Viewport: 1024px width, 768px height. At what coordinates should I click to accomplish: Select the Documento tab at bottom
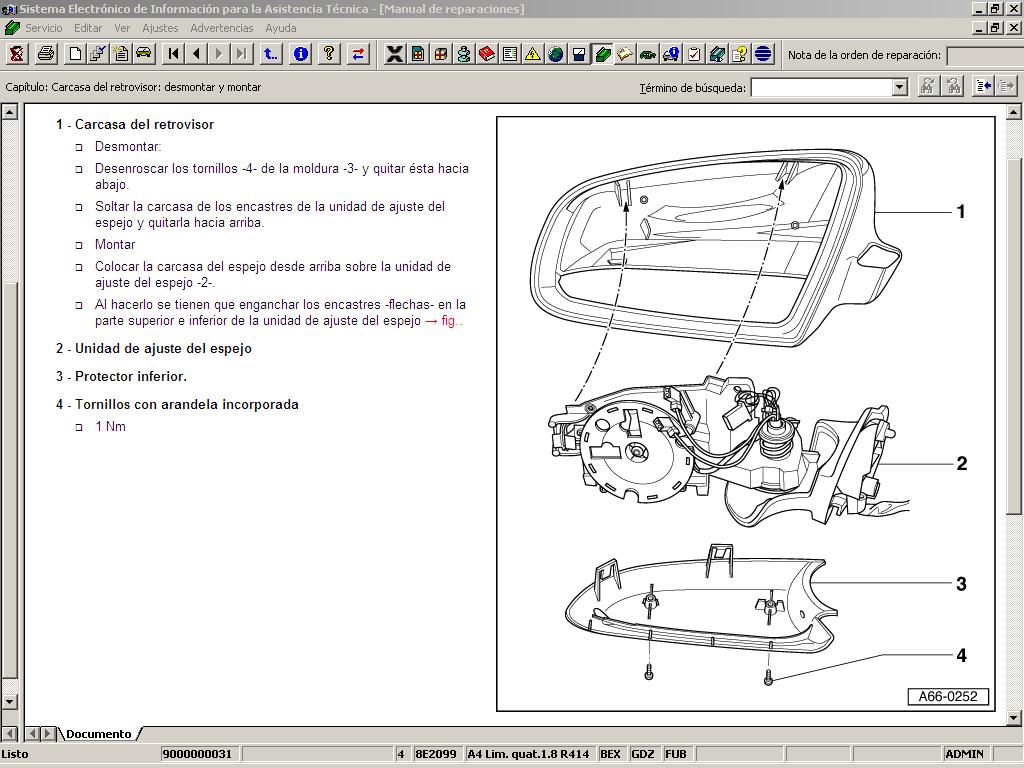(x=99, y=733)
